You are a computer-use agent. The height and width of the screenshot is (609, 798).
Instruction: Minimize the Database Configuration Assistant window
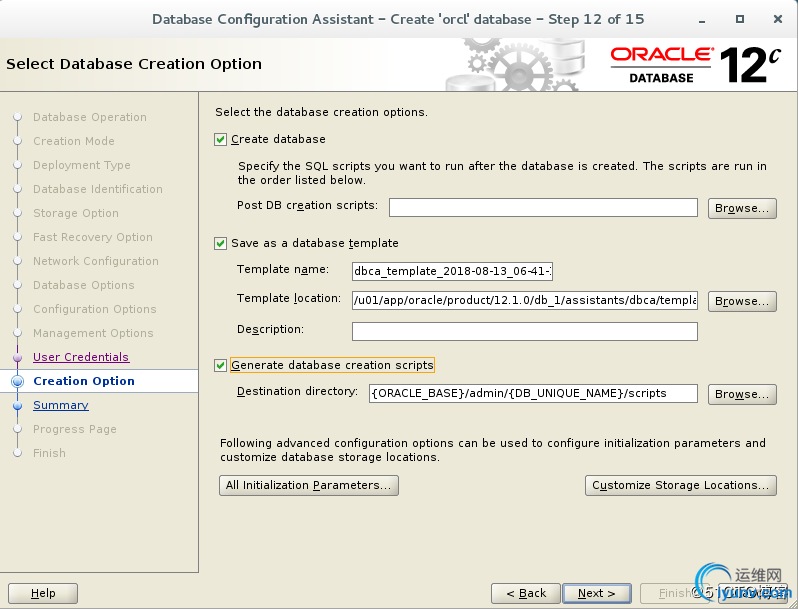pos(702,20)
